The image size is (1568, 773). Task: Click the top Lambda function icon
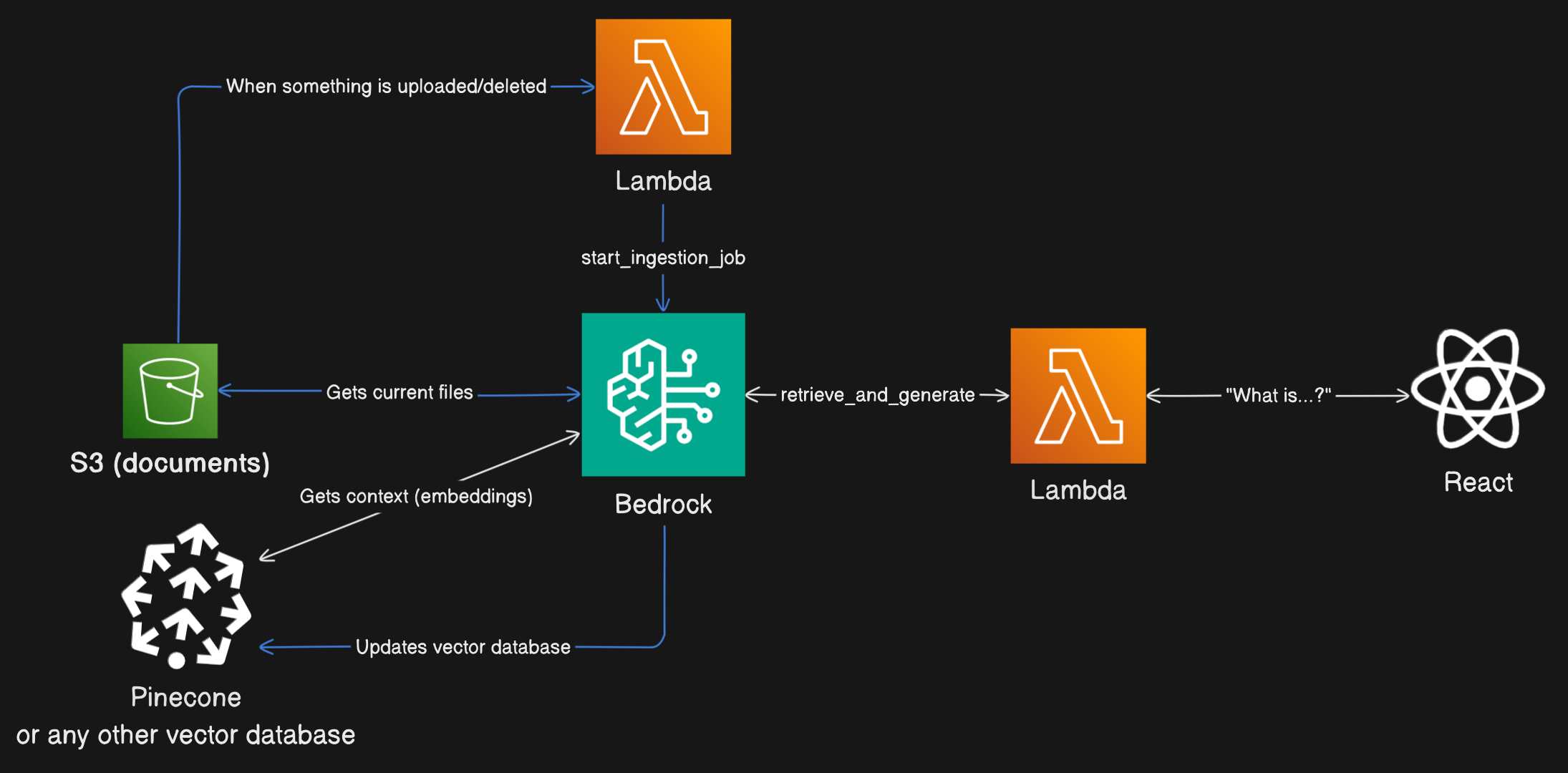click(663, 87)
